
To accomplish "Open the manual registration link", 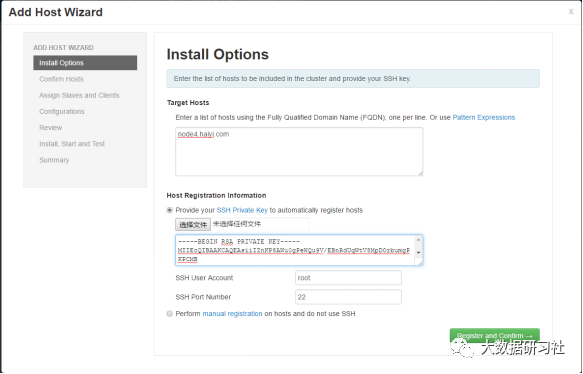I will tap(232, 314).
